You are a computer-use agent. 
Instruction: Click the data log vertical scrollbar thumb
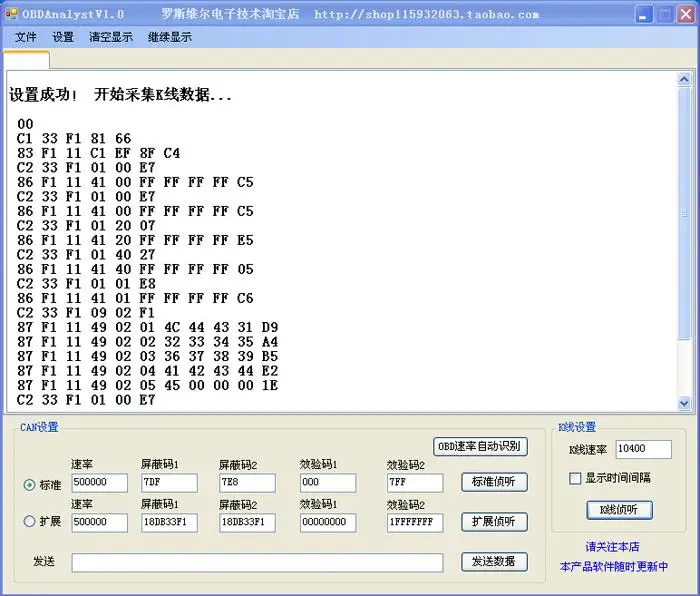coord(683,213)
